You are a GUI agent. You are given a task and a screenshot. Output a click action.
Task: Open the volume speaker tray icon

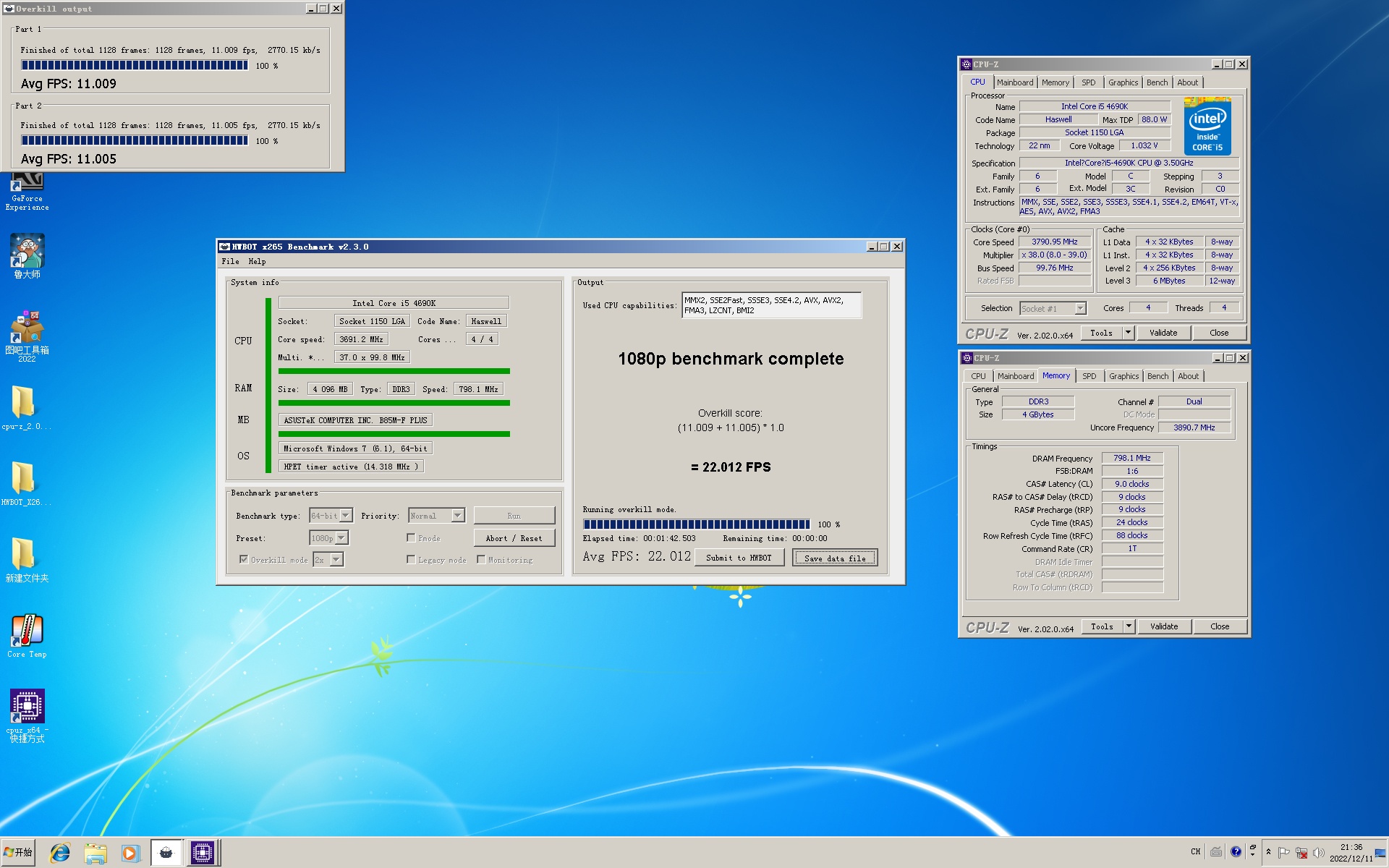tap(1318, 853)
